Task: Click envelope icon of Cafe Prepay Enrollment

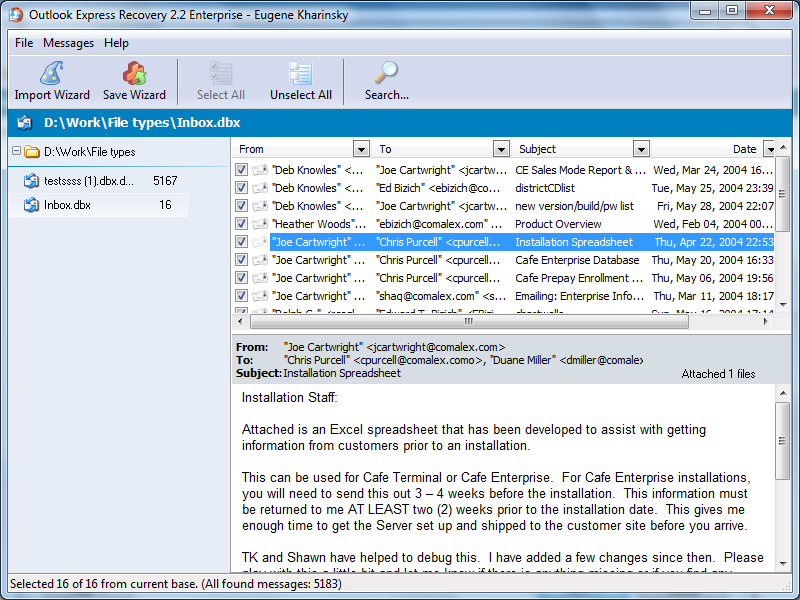Action: (x=260, y=278)
